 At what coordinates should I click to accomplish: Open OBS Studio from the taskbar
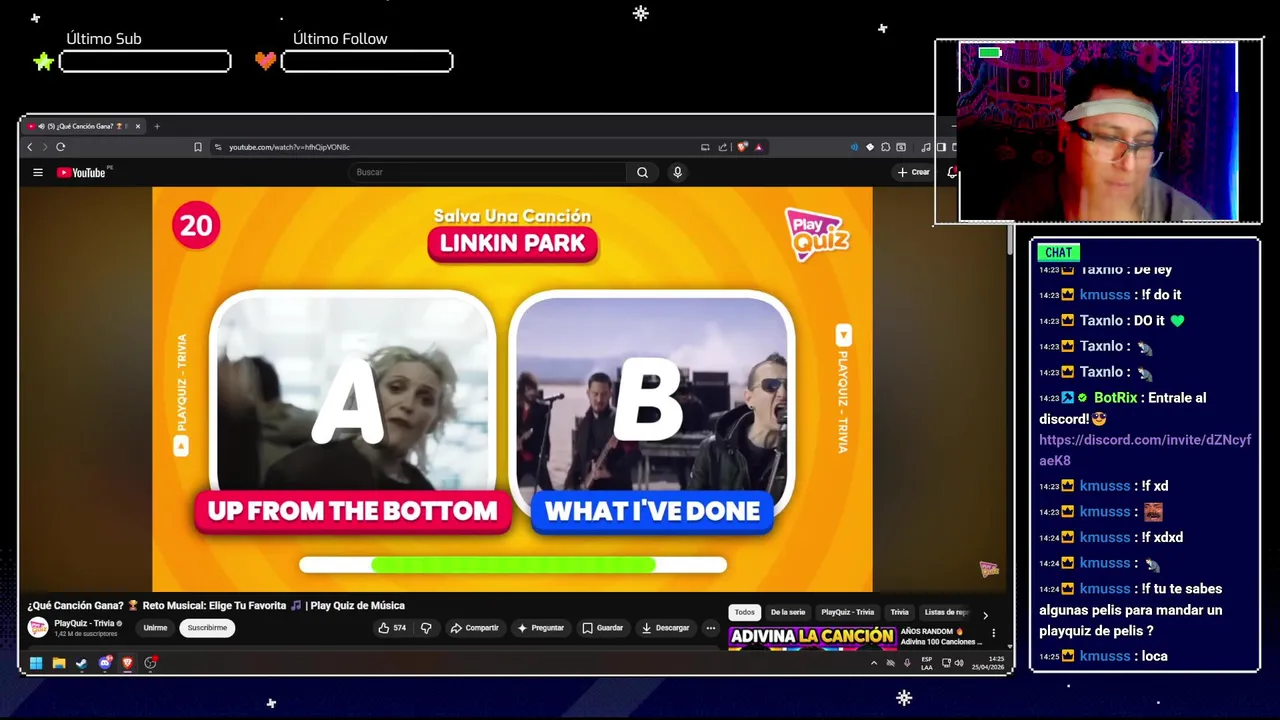click(151, 662)
